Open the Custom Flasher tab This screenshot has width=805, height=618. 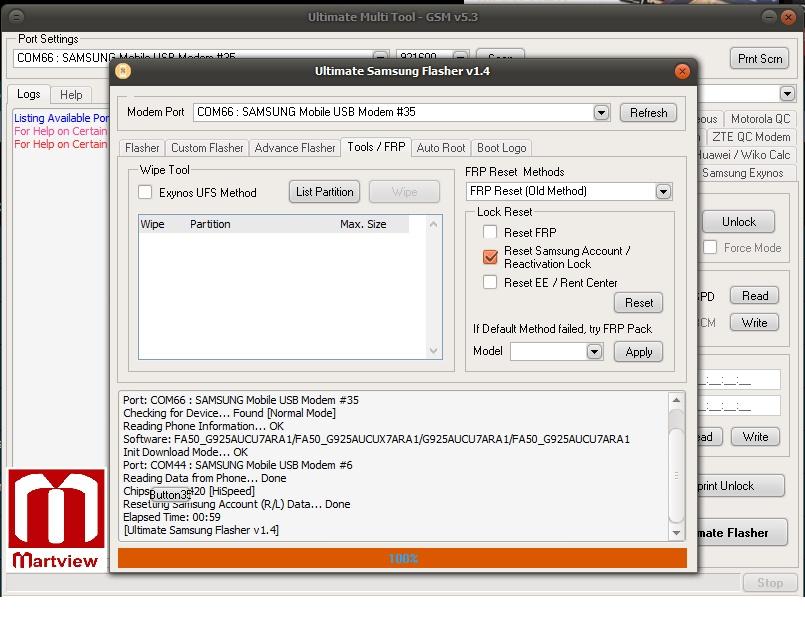[207, 148]
